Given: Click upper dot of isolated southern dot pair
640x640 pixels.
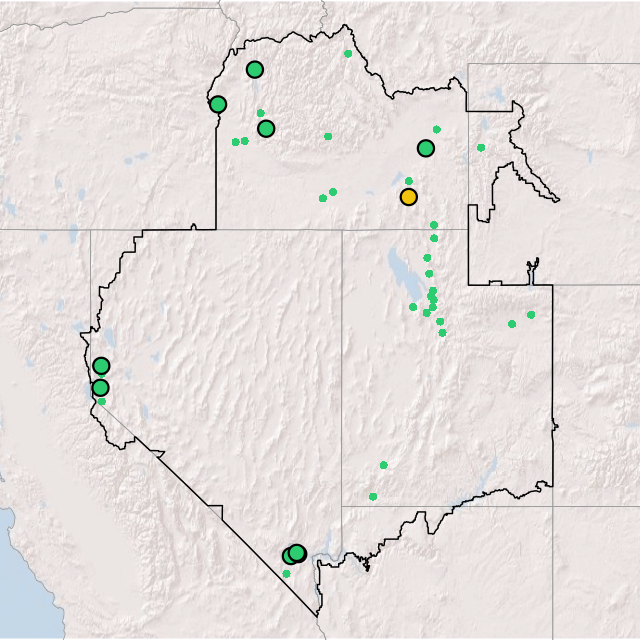Looking at the screenshot, I should tap(383, 465).
